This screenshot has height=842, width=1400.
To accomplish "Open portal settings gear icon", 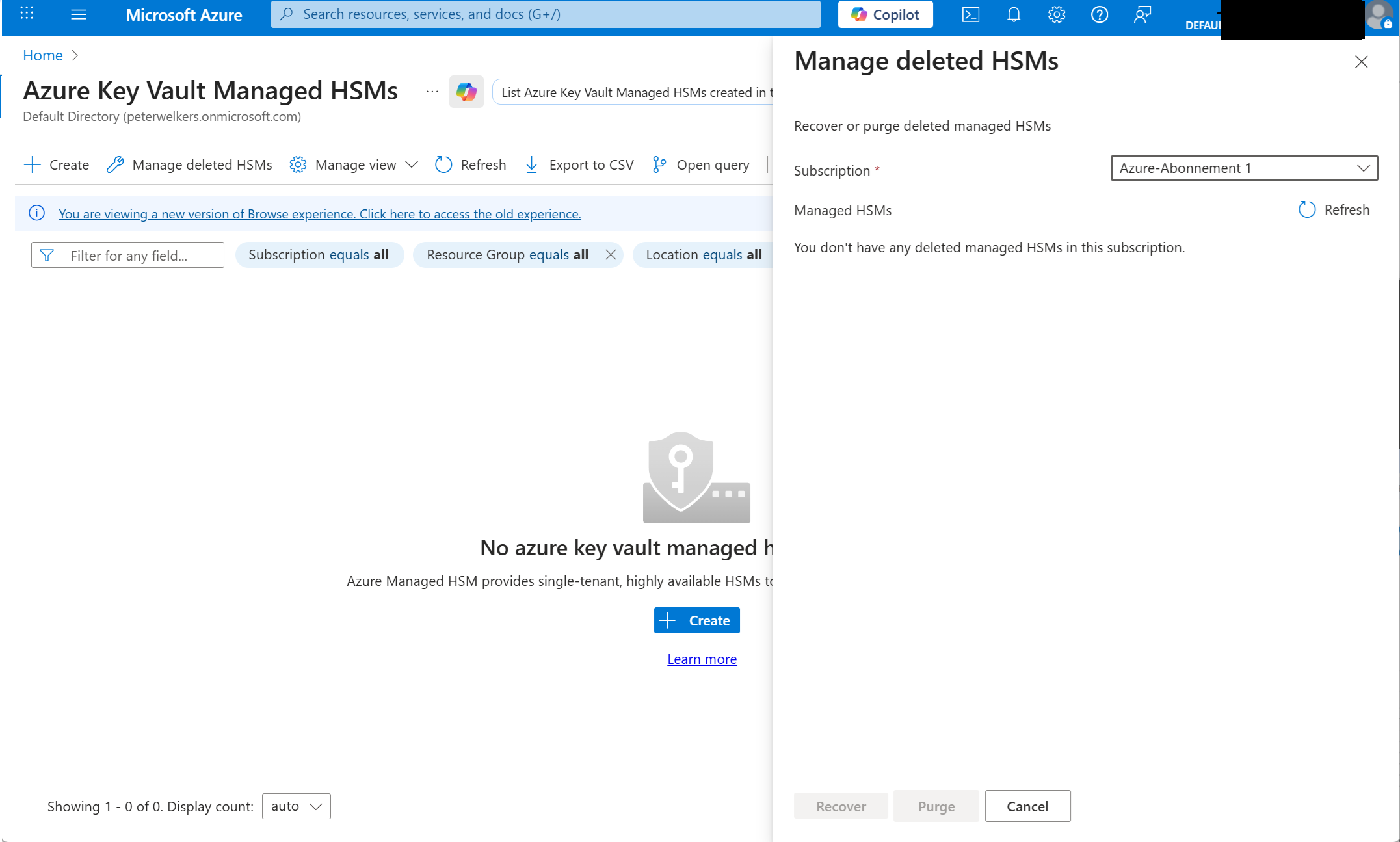I will point(1056,14).
